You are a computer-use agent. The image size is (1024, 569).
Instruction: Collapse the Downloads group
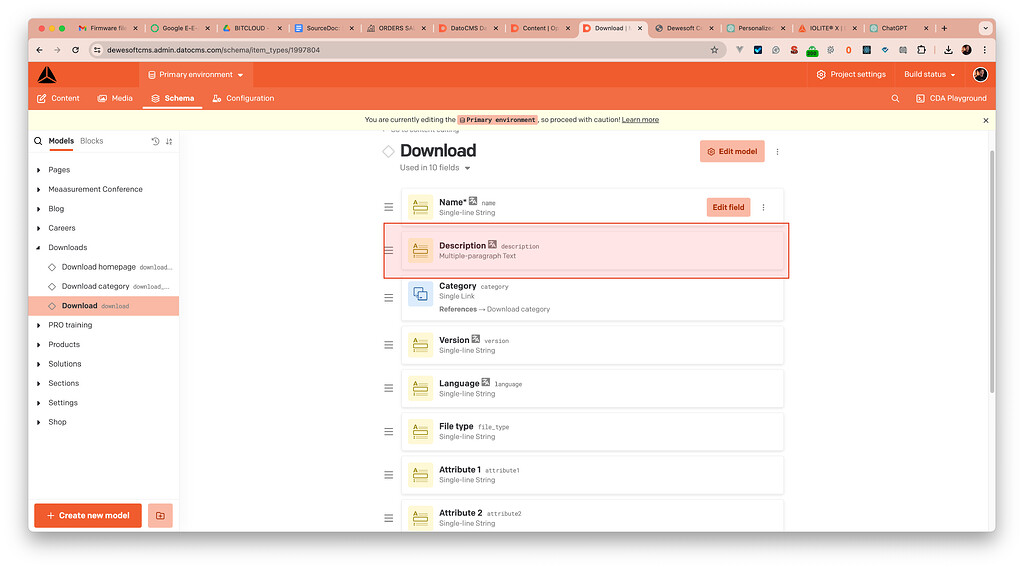(x=39, y=248)
